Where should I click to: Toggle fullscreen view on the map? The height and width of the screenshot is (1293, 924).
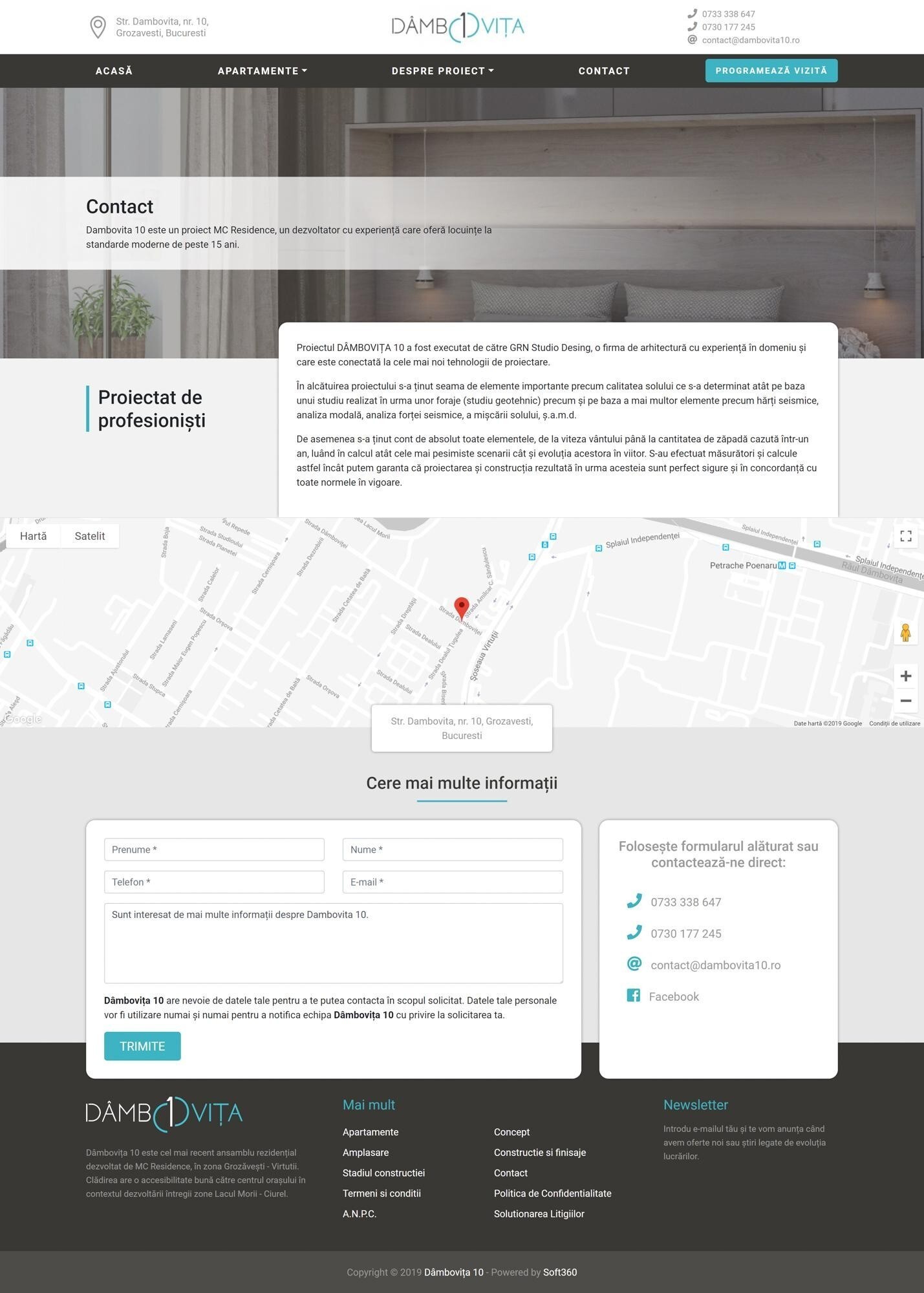(x=905, y=536)
